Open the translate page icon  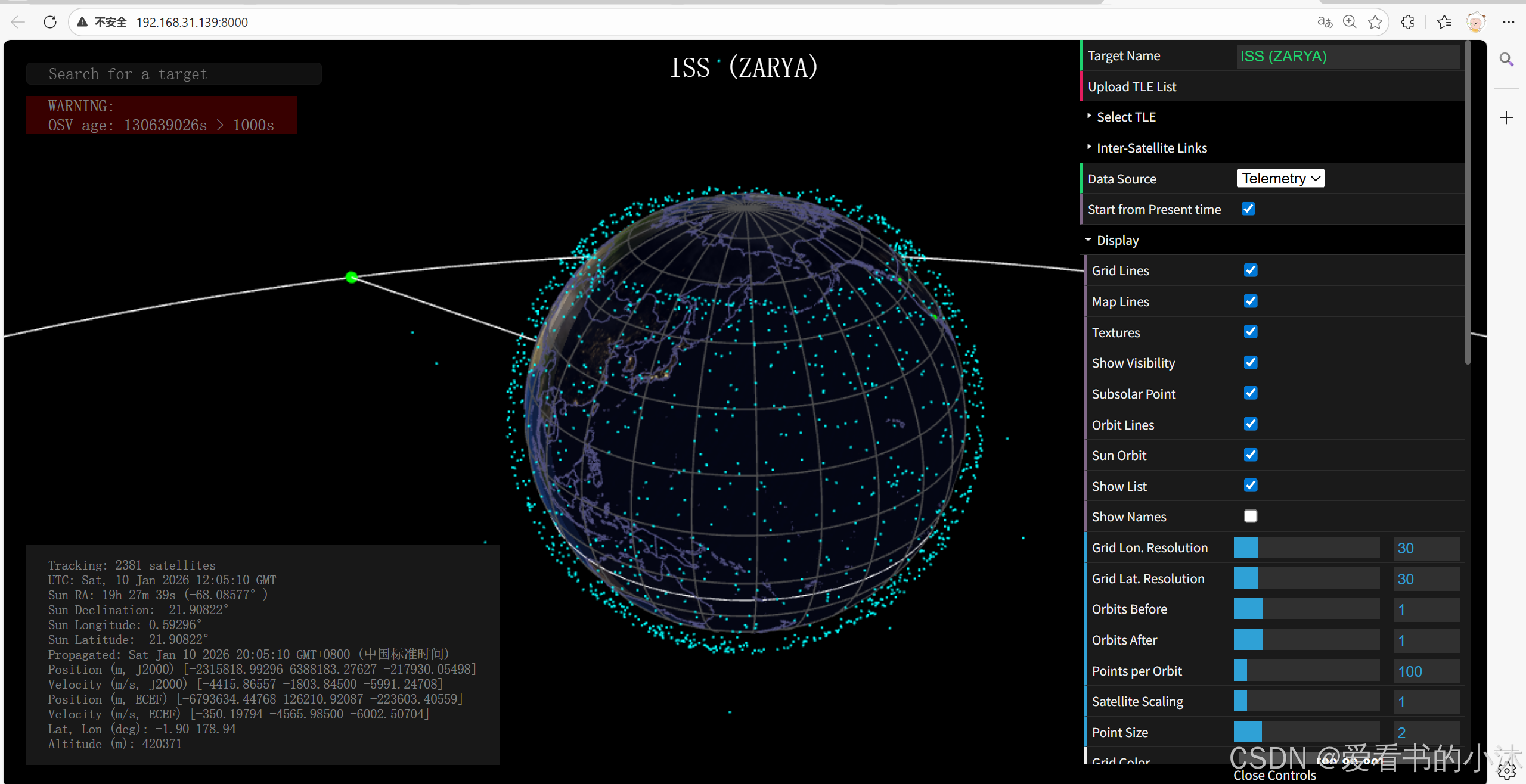coord(1325,22)
